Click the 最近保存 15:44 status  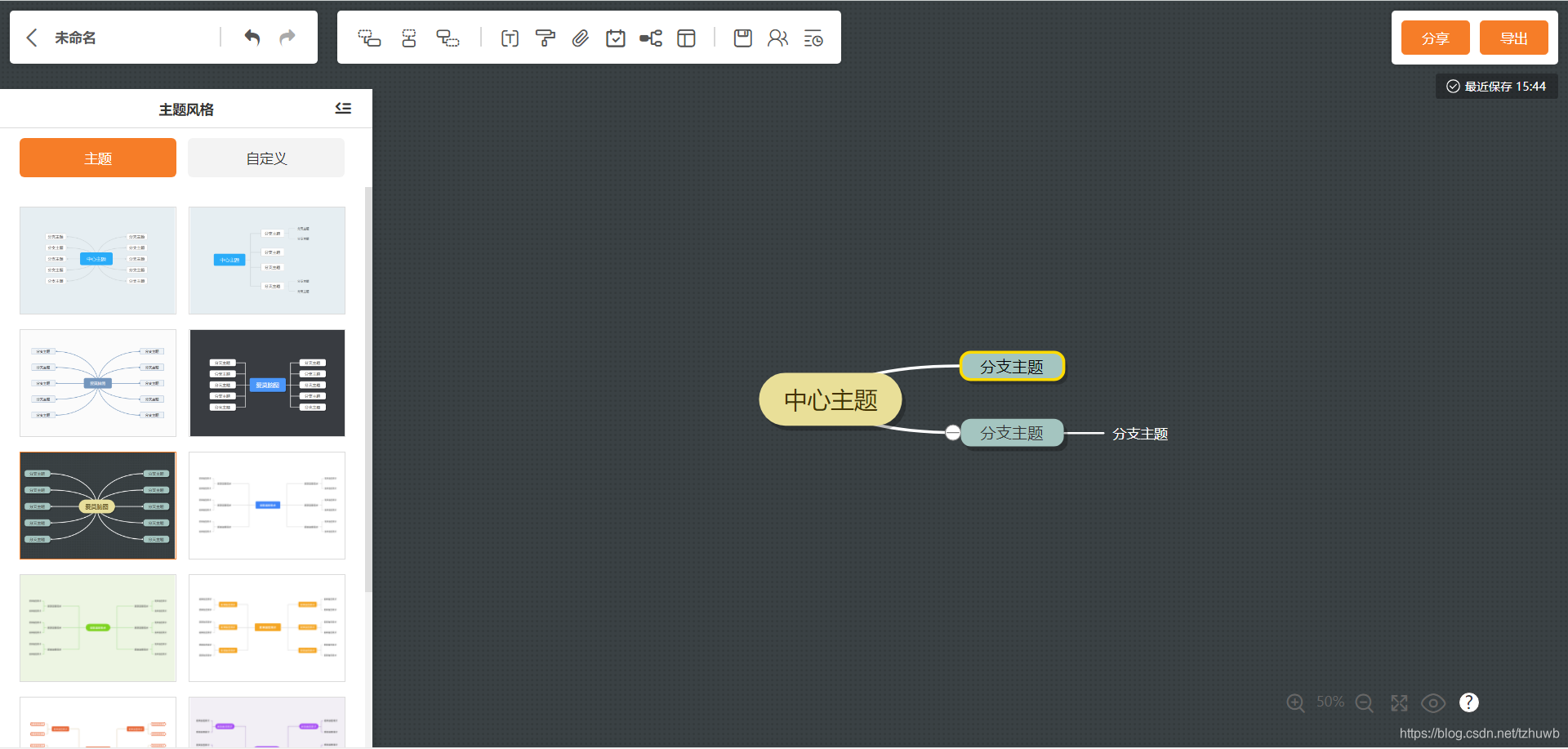tap(1497, 86)
